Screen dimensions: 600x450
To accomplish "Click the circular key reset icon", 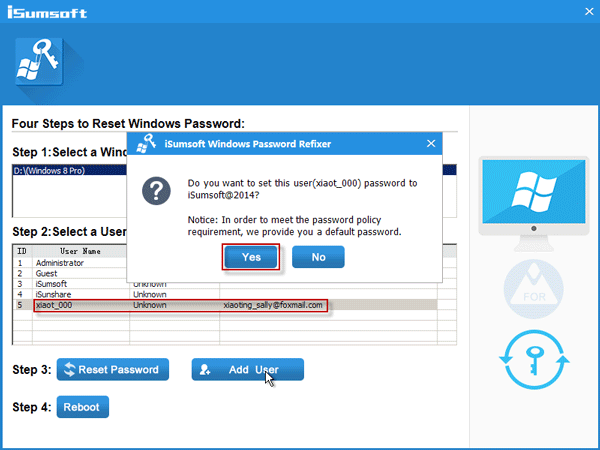I will (x=534, y=360).
